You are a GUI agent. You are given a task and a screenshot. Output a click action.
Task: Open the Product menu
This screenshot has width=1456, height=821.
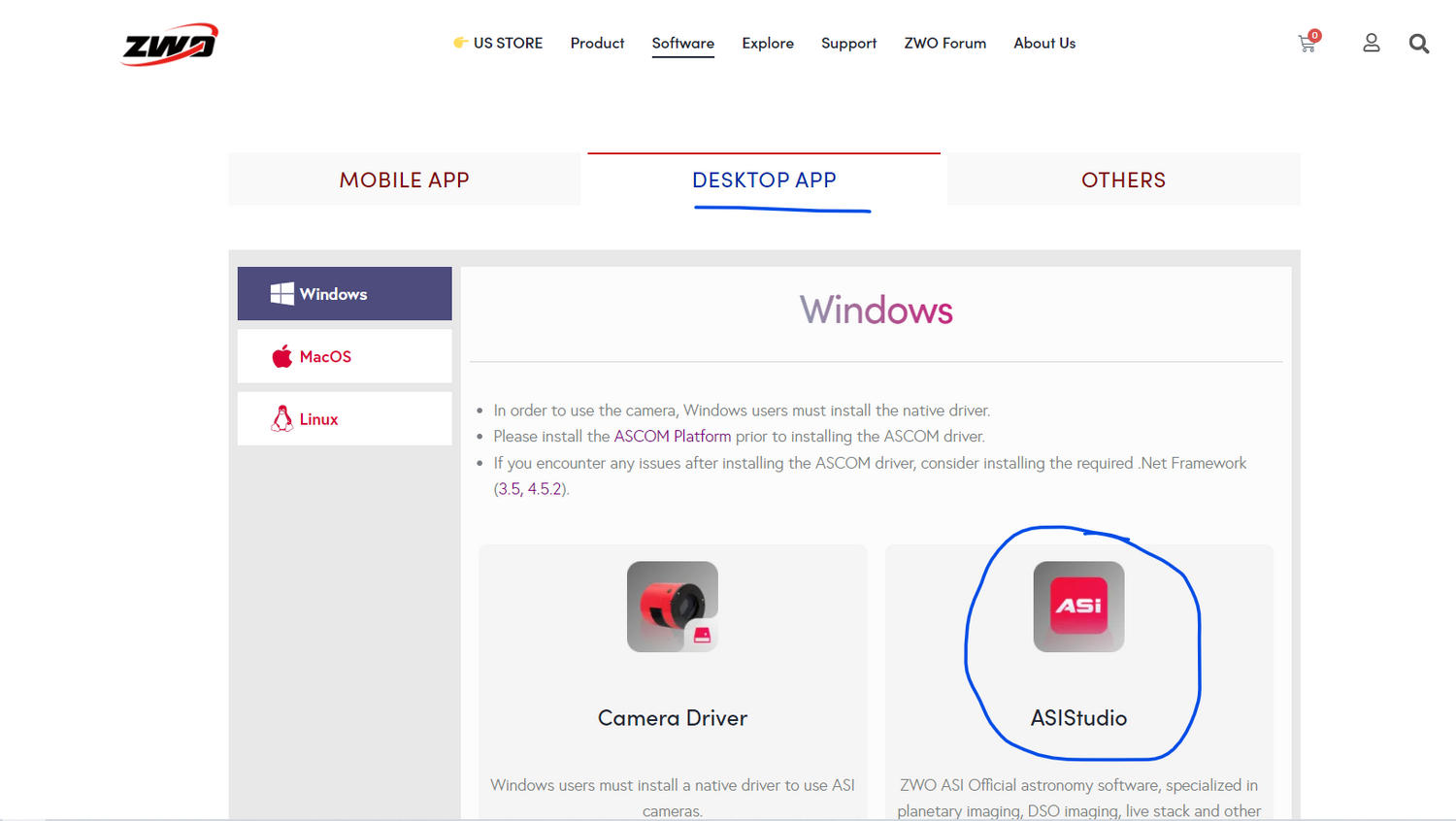pyautogui.click(x=597, y=43)
